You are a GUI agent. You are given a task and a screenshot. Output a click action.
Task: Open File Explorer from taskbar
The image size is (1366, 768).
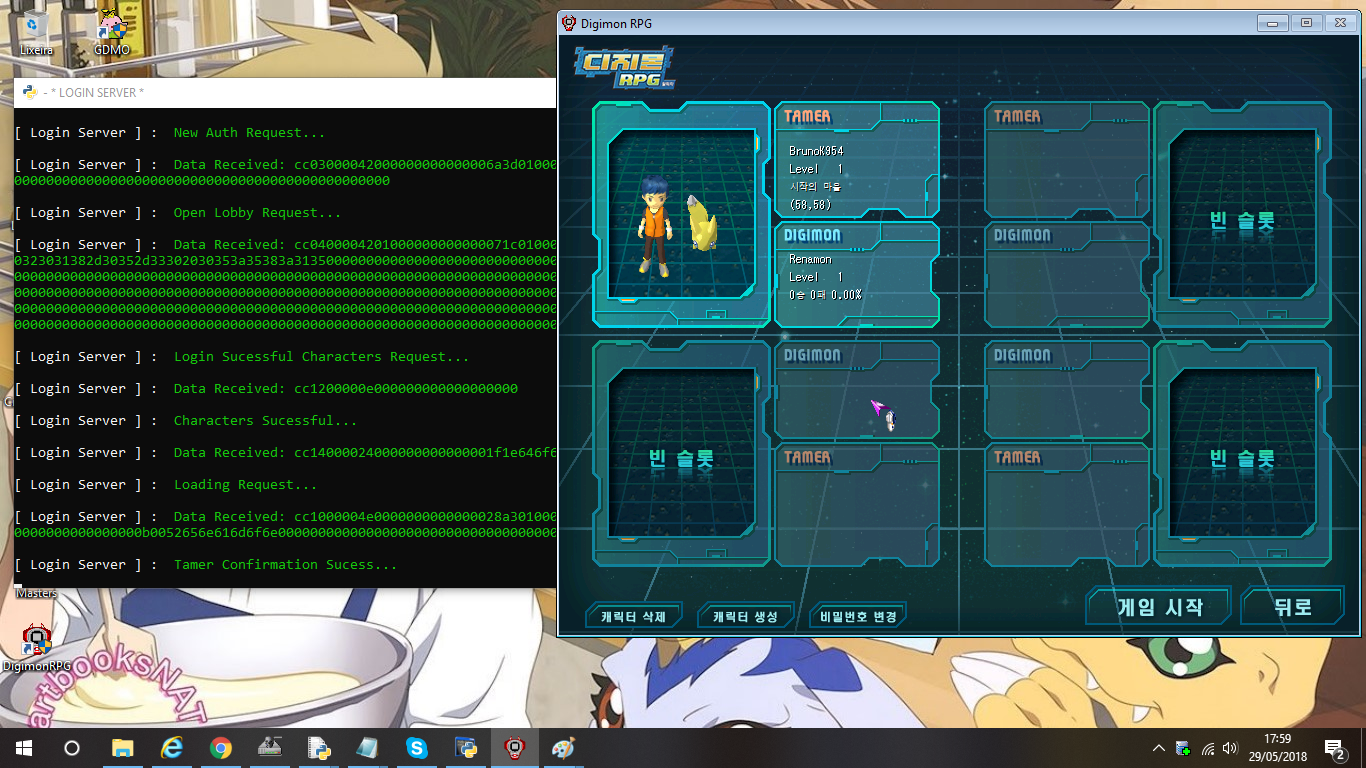[122, 748]
